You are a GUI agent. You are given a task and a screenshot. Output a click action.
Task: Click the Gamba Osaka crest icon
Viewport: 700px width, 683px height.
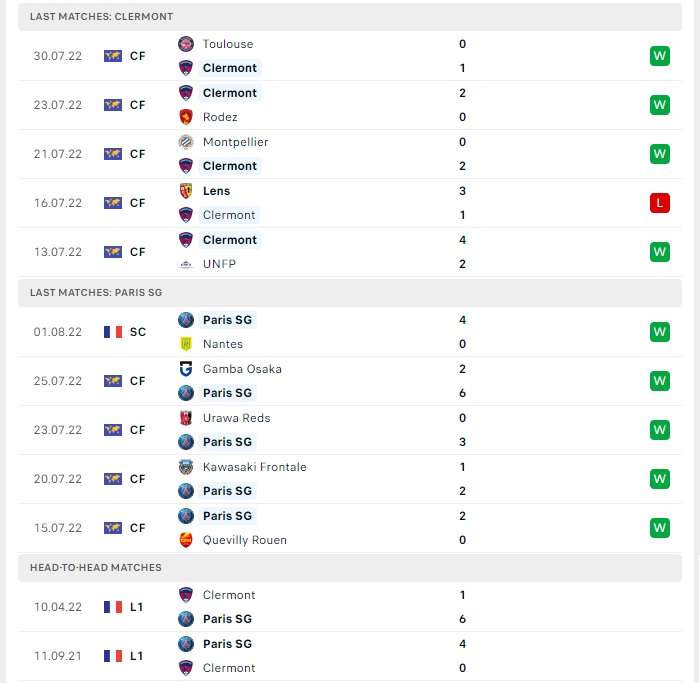[x=186, y=369]
